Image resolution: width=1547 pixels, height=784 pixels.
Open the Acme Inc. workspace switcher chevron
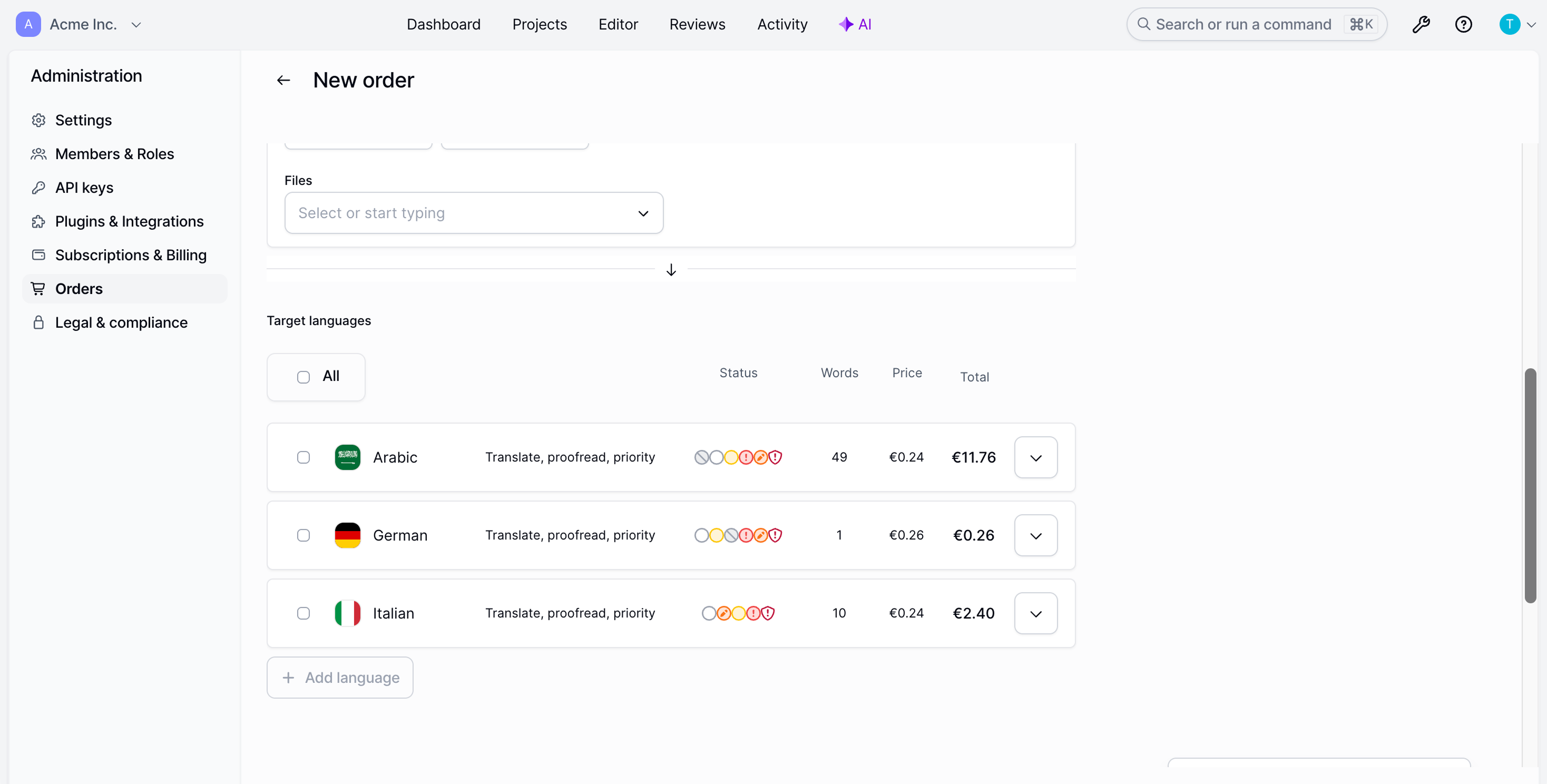pyautogui.click(x=136, y=25)
